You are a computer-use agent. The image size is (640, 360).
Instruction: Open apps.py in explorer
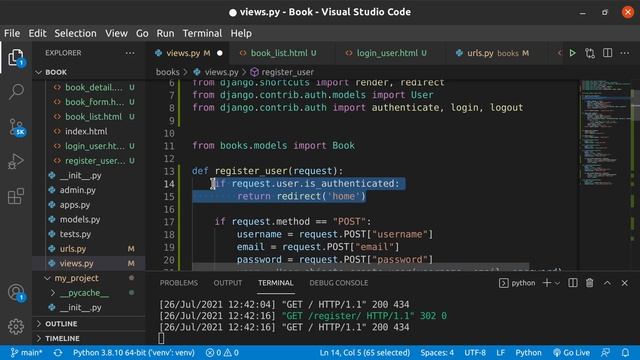(89, 205)
